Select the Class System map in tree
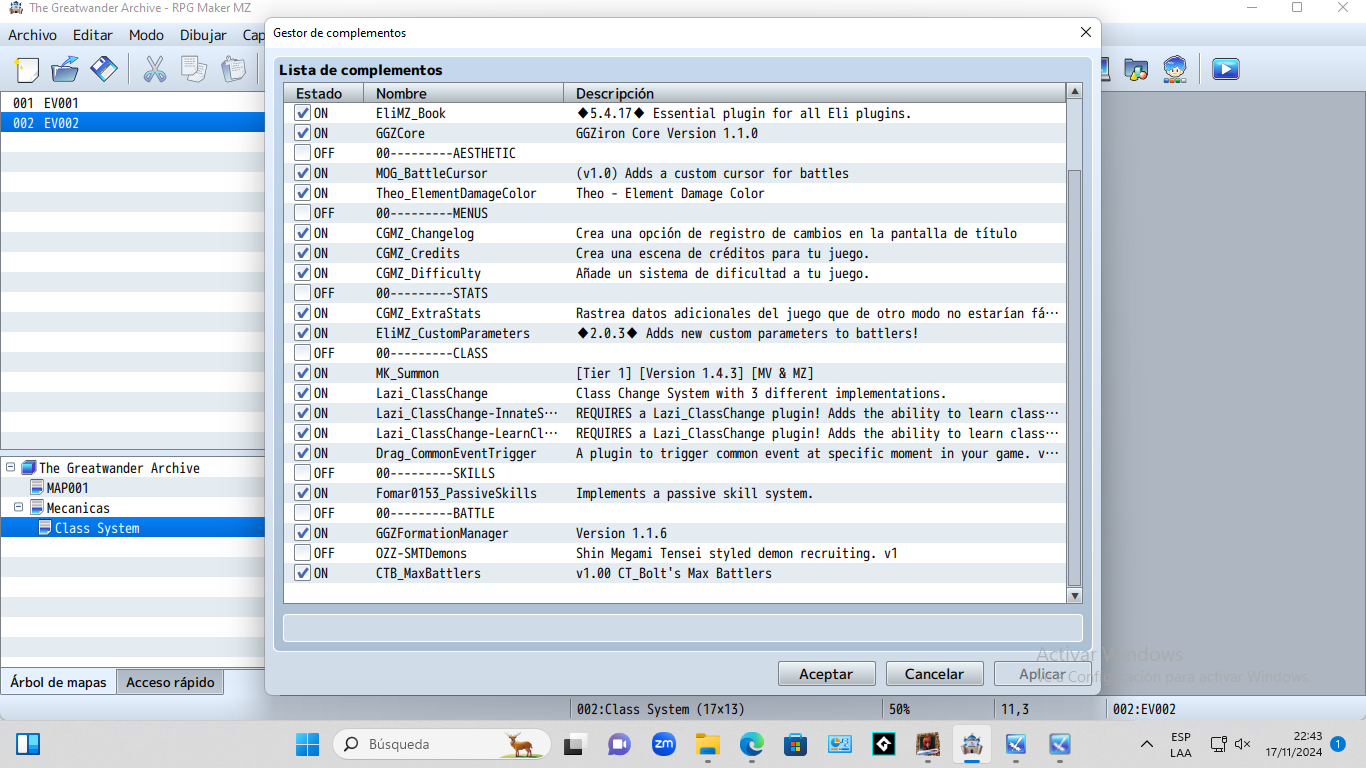1366x768 pixels. (x=97, y=528)
